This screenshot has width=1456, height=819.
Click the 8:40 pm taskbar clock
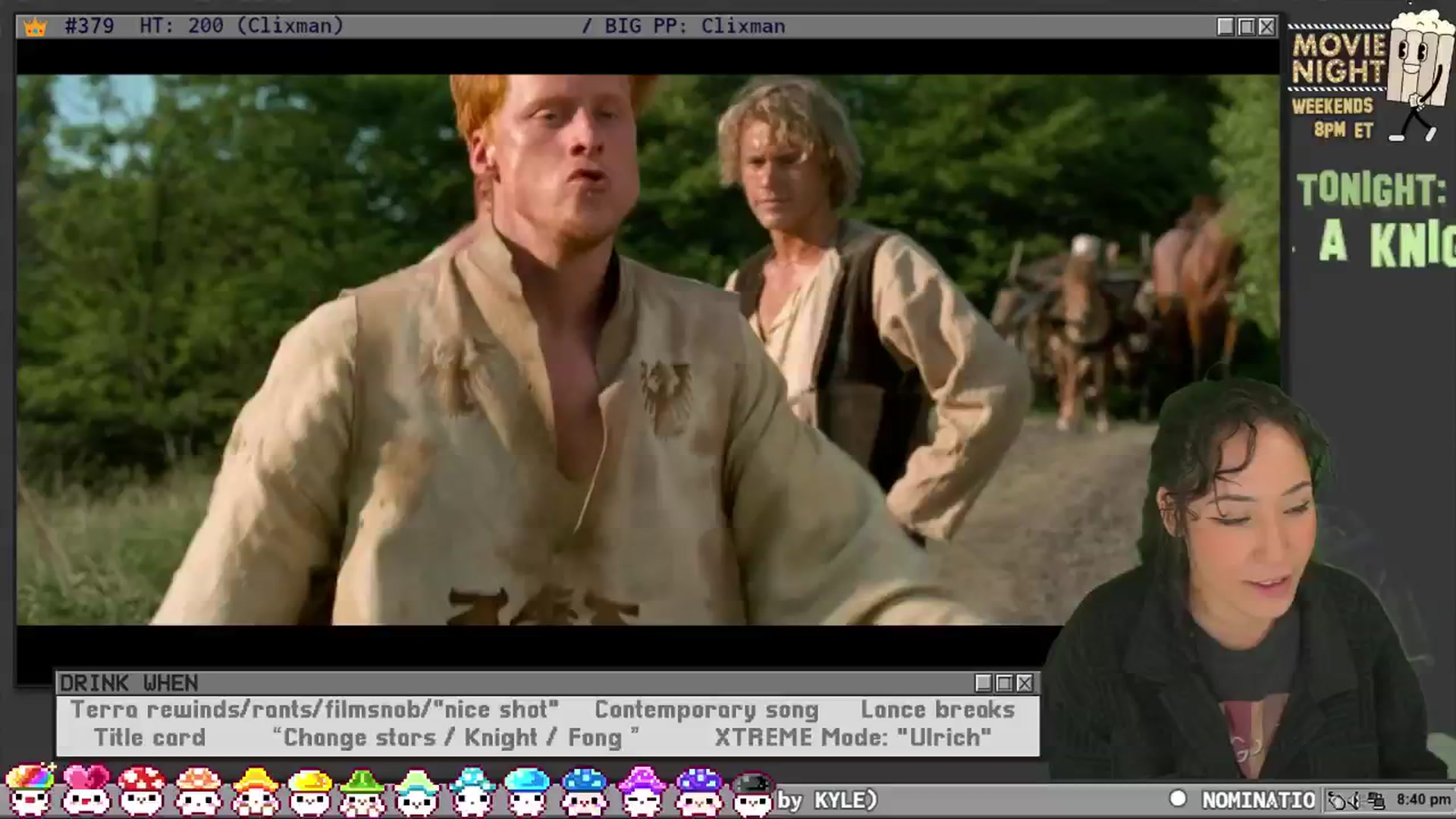point(1423,799)
